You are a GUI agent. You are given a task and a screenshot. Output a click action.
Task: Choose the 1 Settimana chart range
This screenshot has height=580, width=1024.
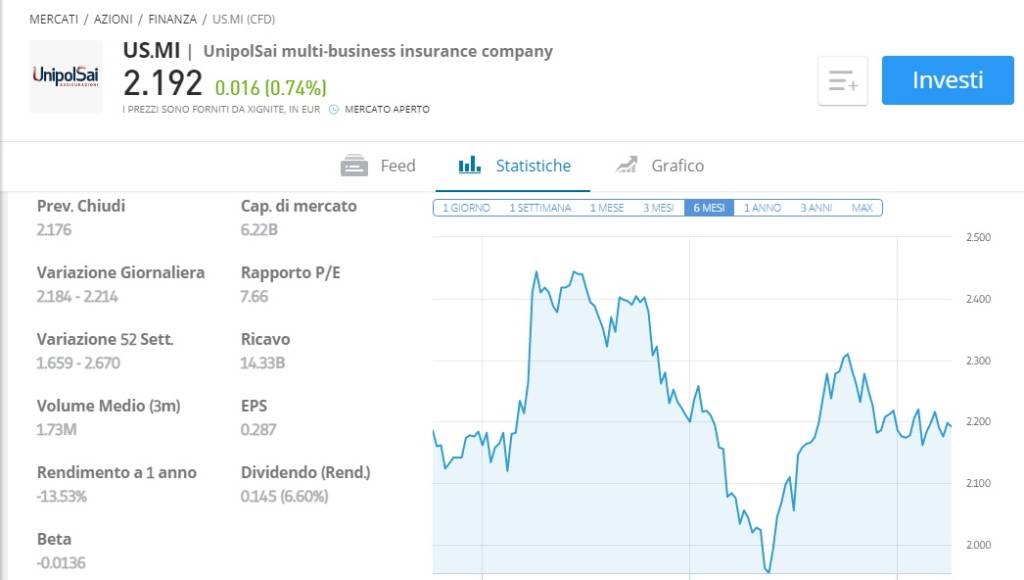click(x=540, y=208)
